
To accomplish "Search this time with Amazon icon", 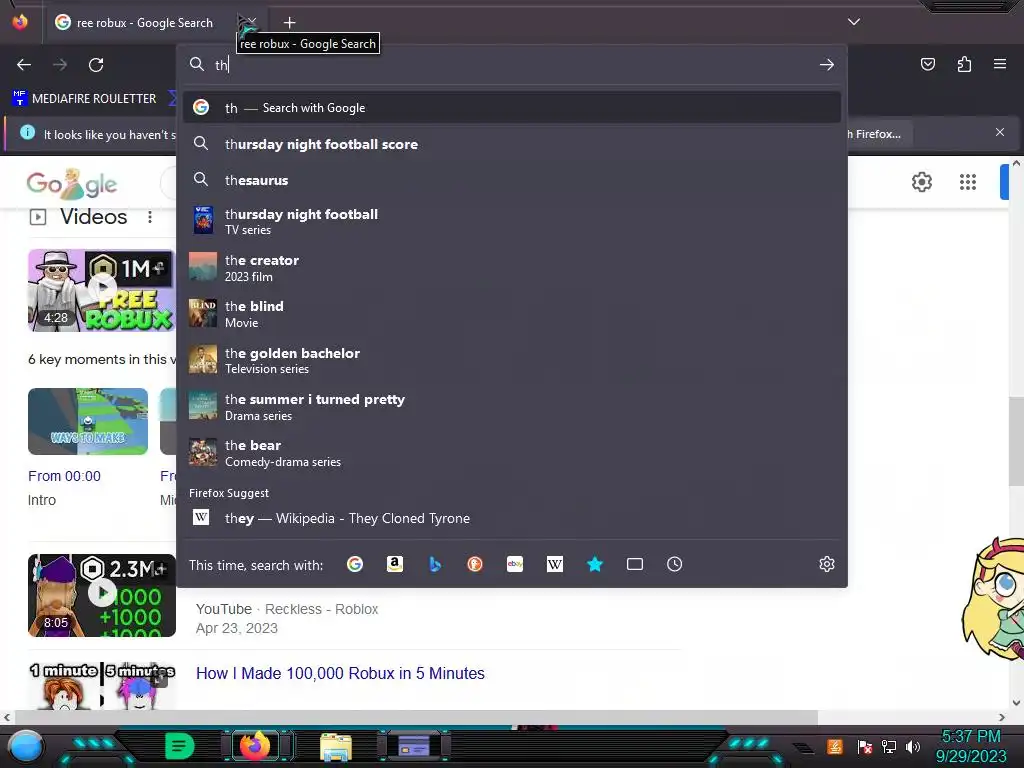I will [x=394, y=564].
